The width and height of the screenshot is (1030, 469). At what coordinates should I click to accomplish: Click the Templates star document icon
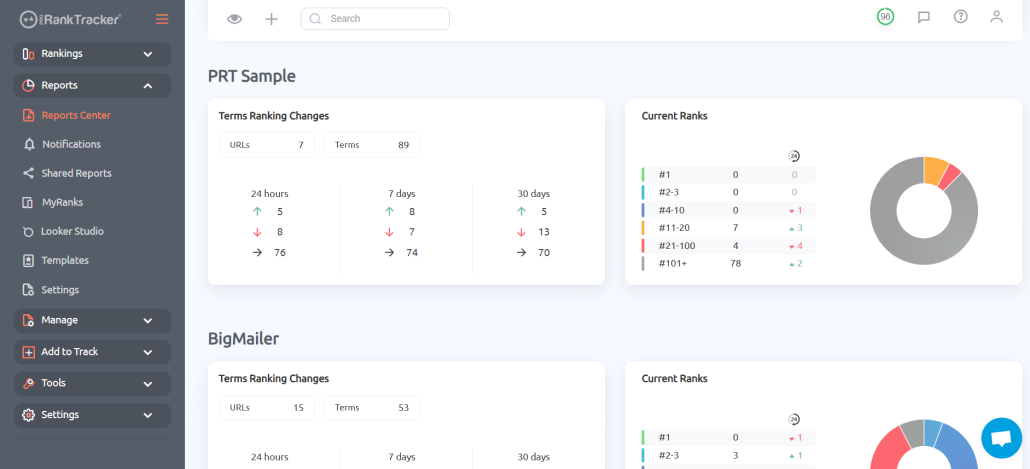(28, 261)
